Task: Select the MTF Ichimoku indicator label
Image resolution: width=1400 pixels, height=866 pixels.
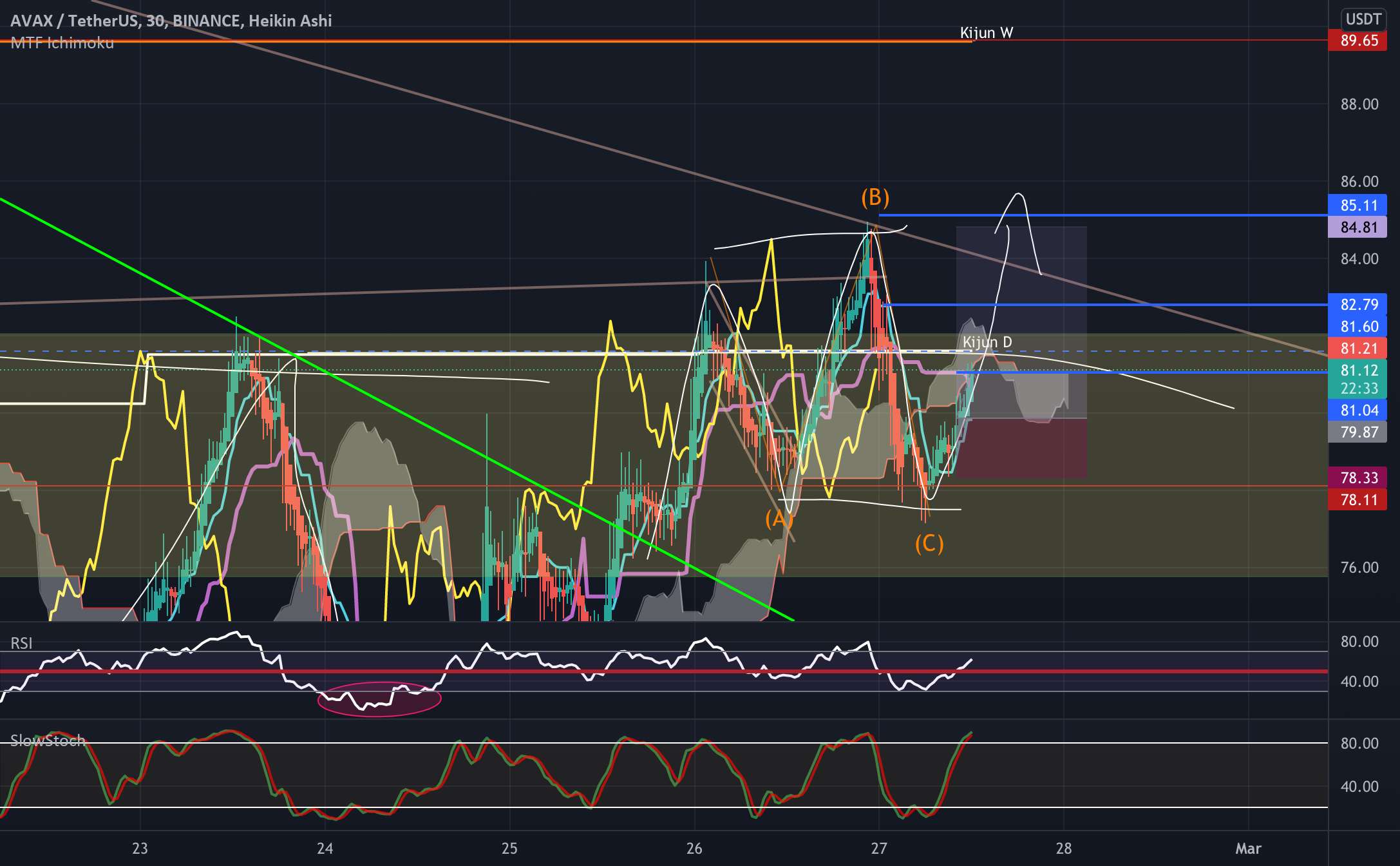Action: (62, 43)
